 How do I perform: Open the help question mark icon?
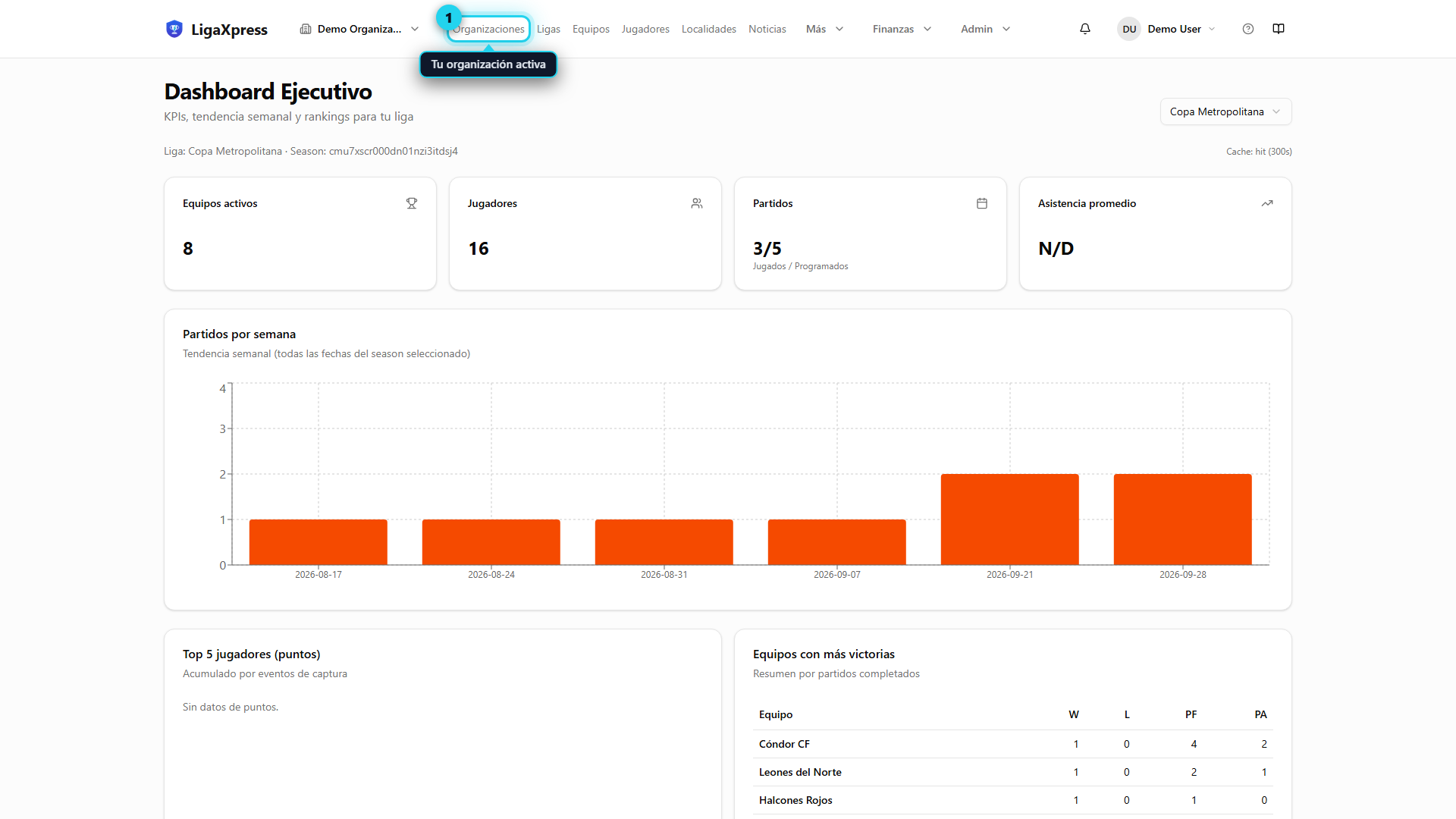[x=1248, y=29]
